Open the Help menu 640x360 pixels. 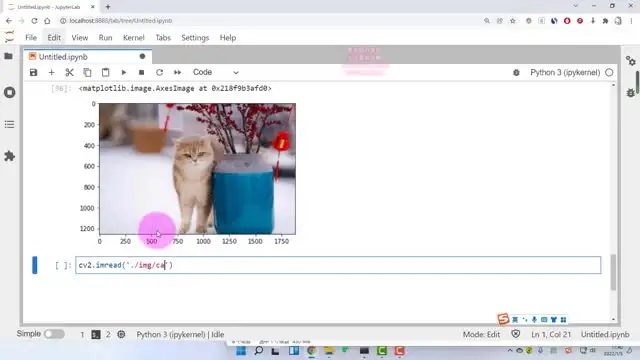tap(228, 38)
